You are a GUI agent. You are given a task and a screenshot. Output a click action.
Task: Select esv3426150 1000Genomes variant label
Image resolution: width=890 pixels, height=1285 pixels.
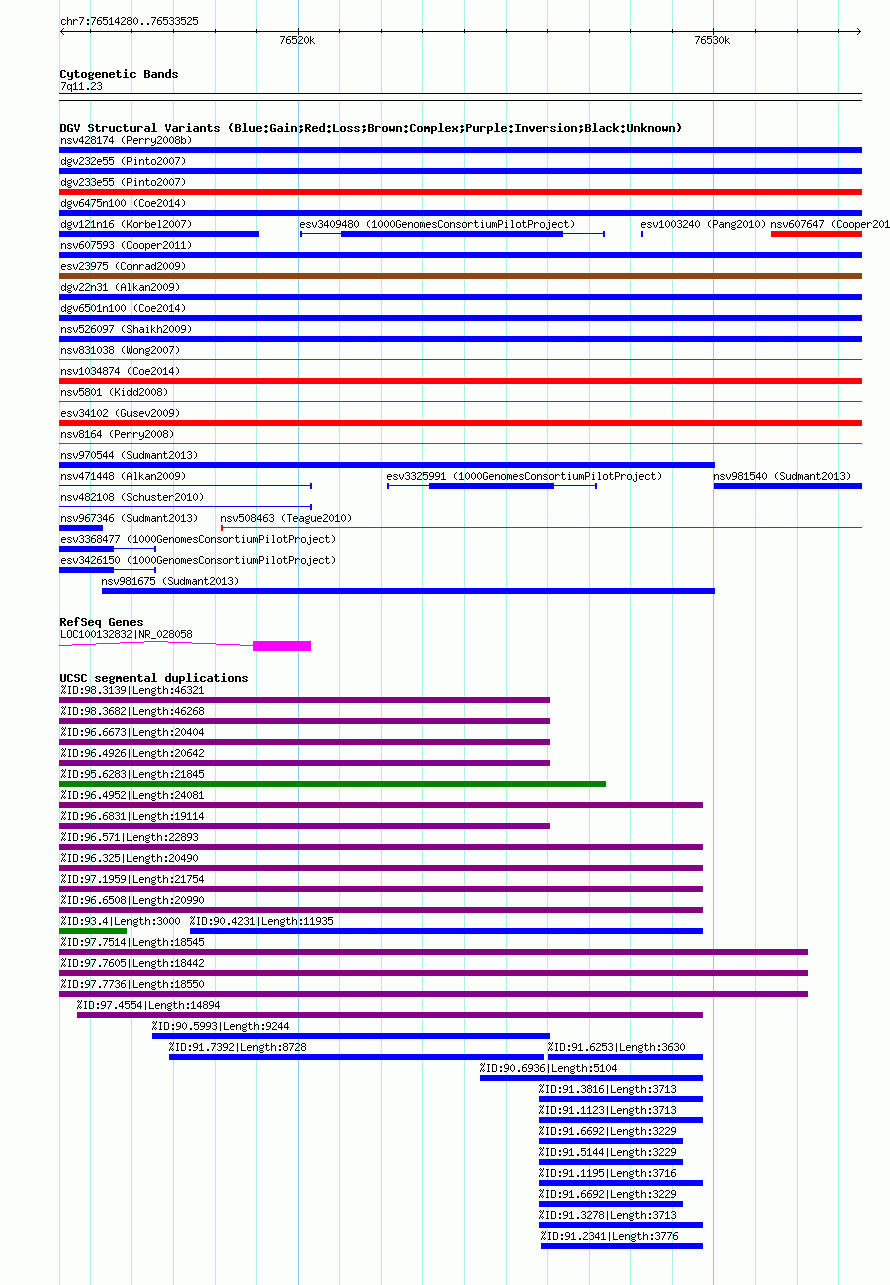[198, 560]
